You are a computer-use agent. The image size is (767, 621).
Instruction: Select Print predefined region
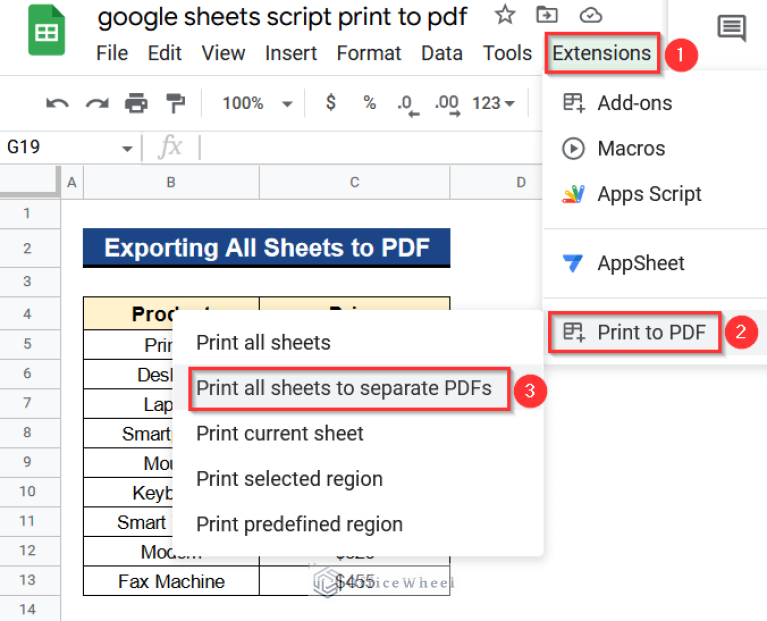tap(358, 524)
